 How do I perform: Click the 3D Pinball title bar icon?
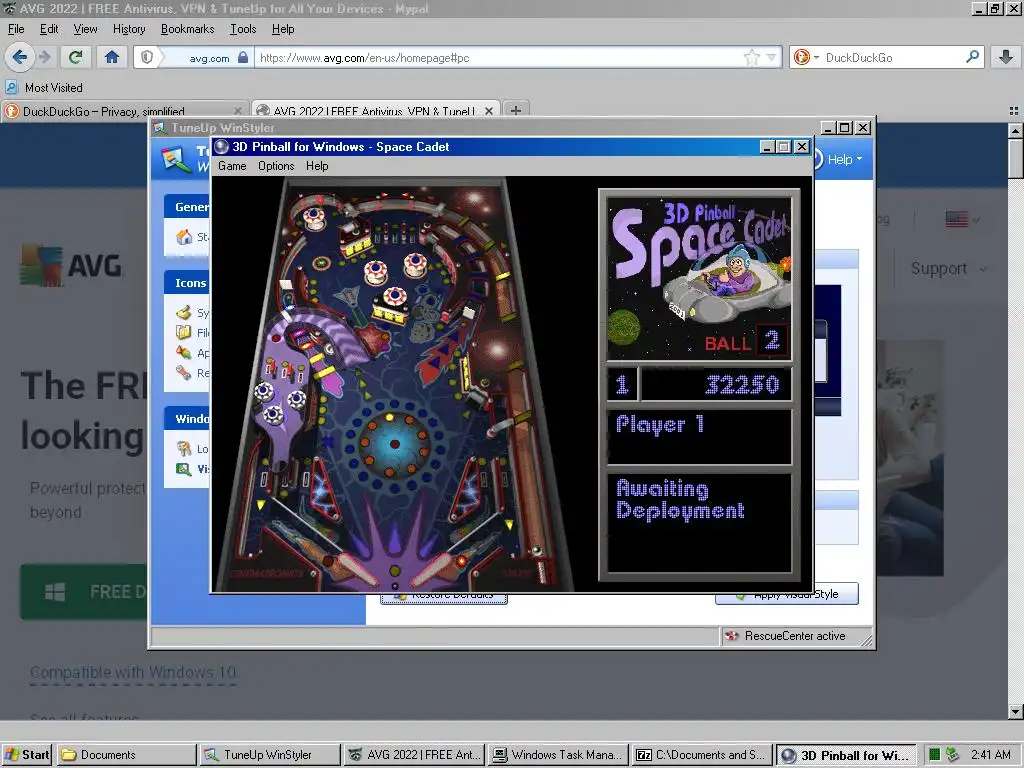tap(222, 146)
